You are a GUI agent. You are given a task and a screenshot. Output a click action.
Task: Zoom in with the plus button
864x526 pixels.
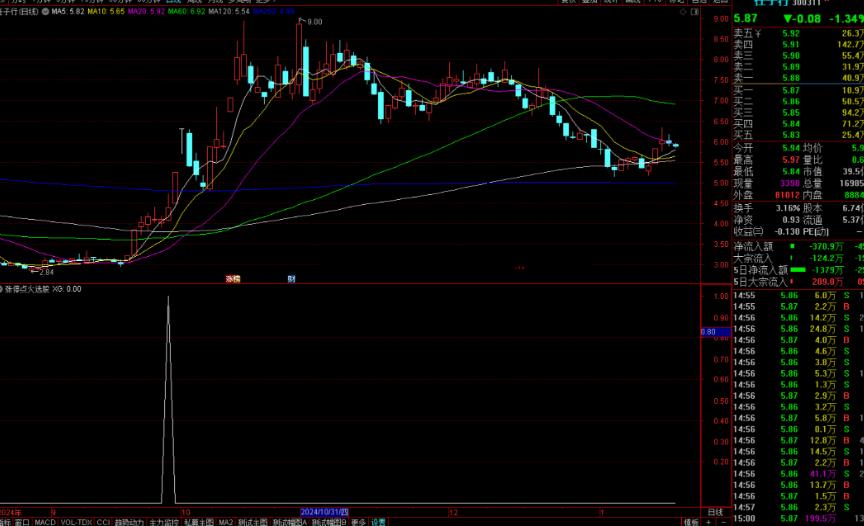click(x=709, y=522)
